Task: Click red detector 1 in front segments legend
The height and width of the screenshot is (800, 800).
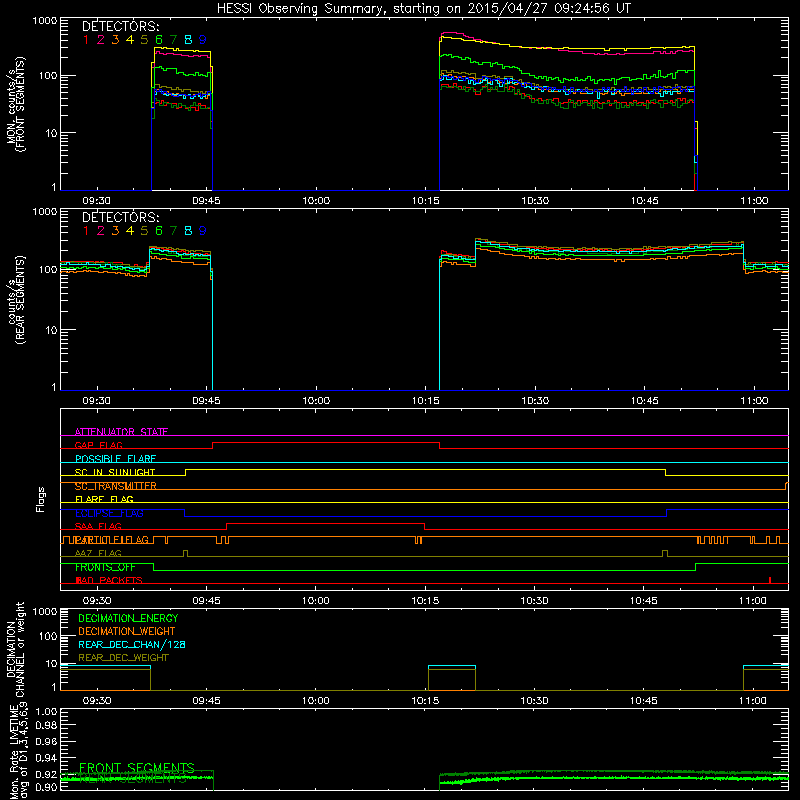Action: tap(86, 39)
